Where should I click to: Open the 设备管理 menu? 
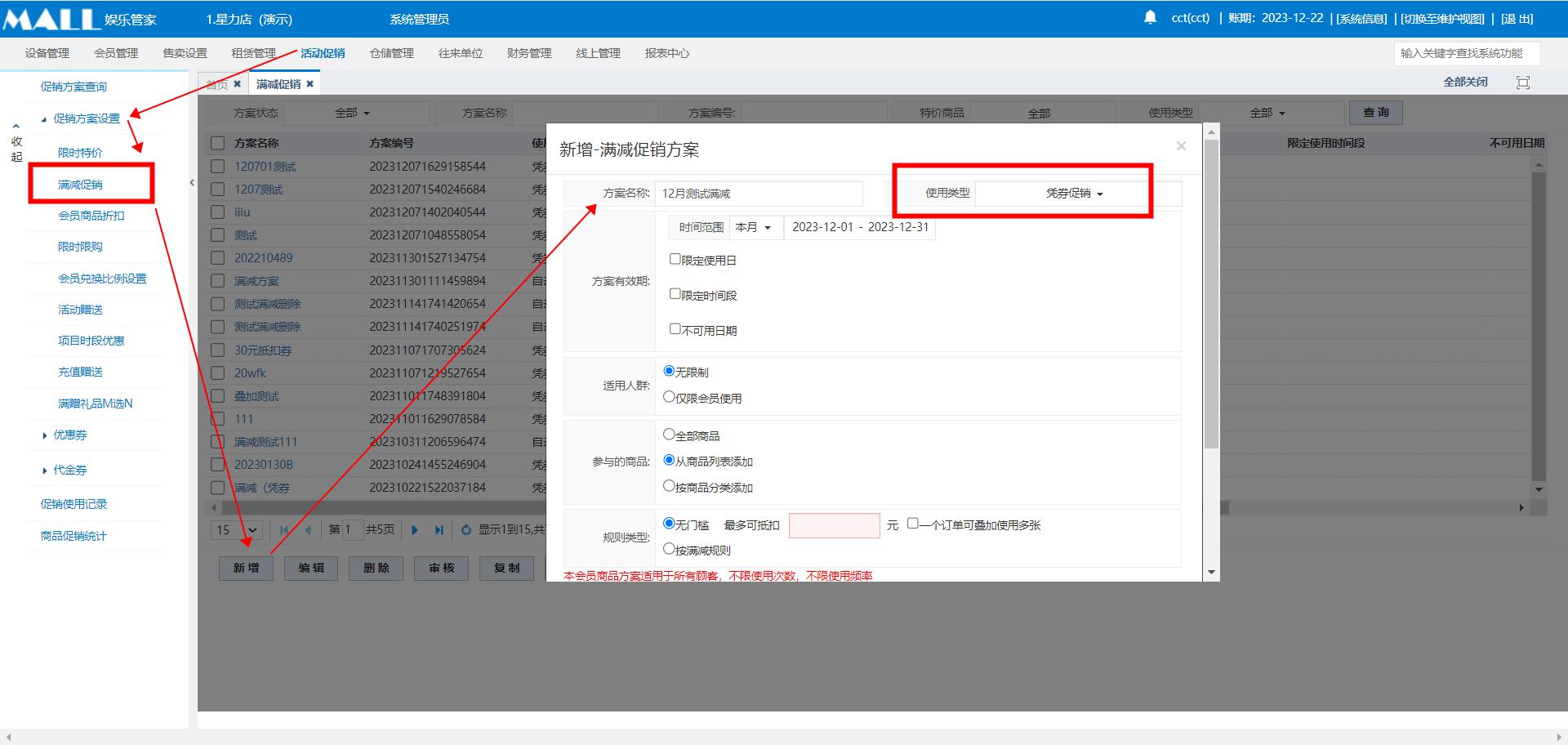point(47,53)
